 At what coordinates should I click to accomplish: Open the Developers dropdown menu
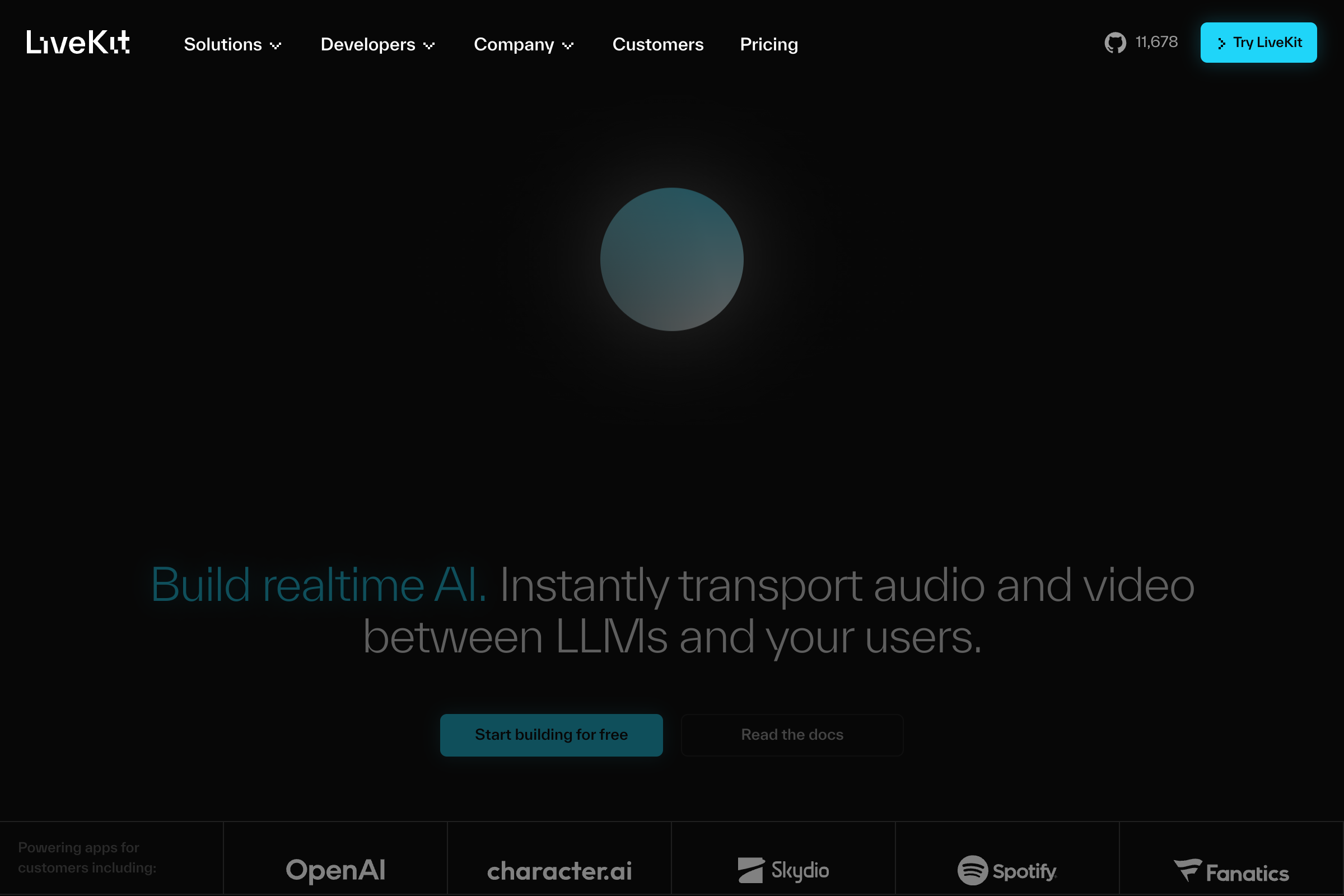coord(368,45)
